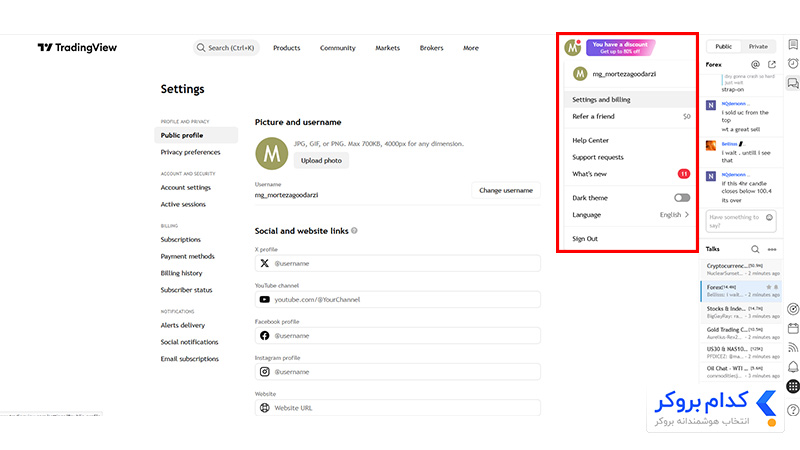
Task: Click the Social and website links help icon
Action: pos(354,231)
